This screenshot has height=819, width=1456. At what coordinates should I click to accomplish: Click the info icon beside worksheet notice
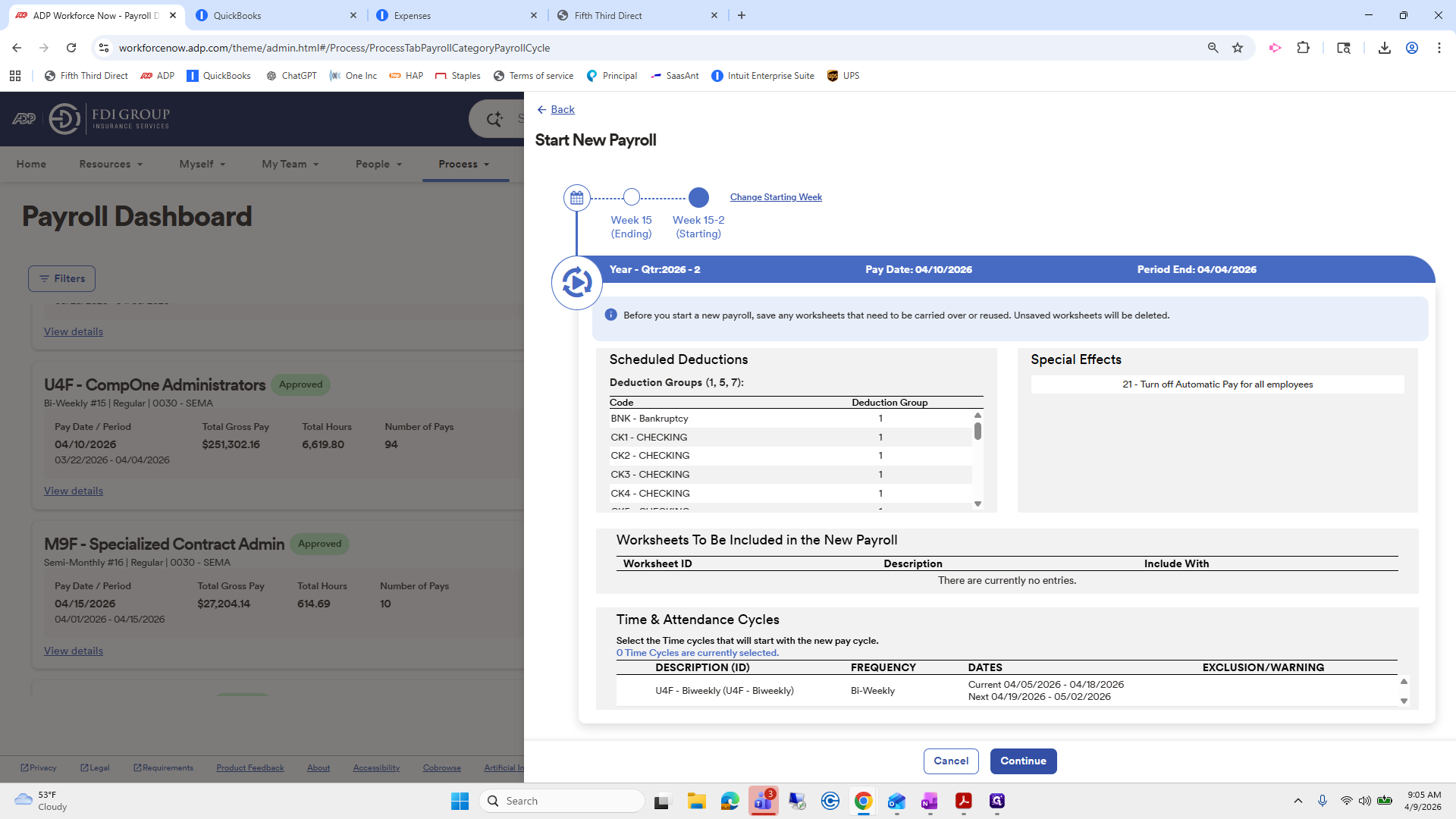pyautogui.click(x=610, y=315)
